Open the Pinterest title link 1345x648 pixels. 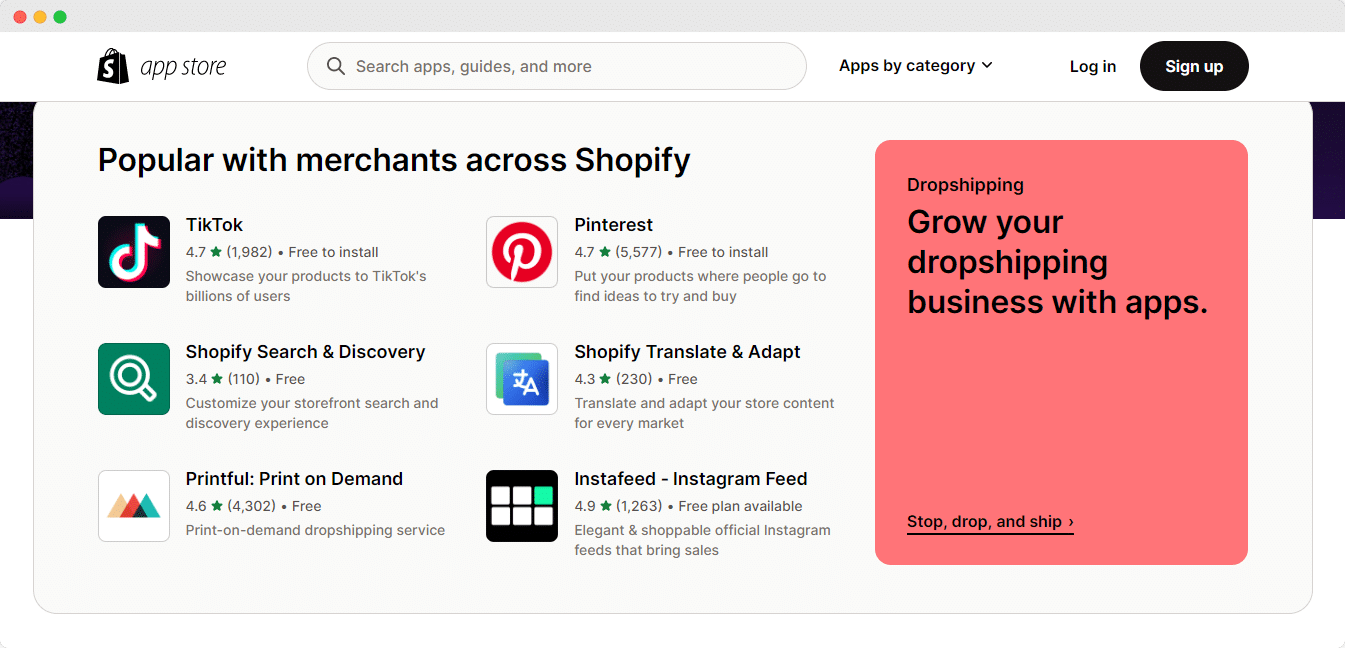pos(614,225)
